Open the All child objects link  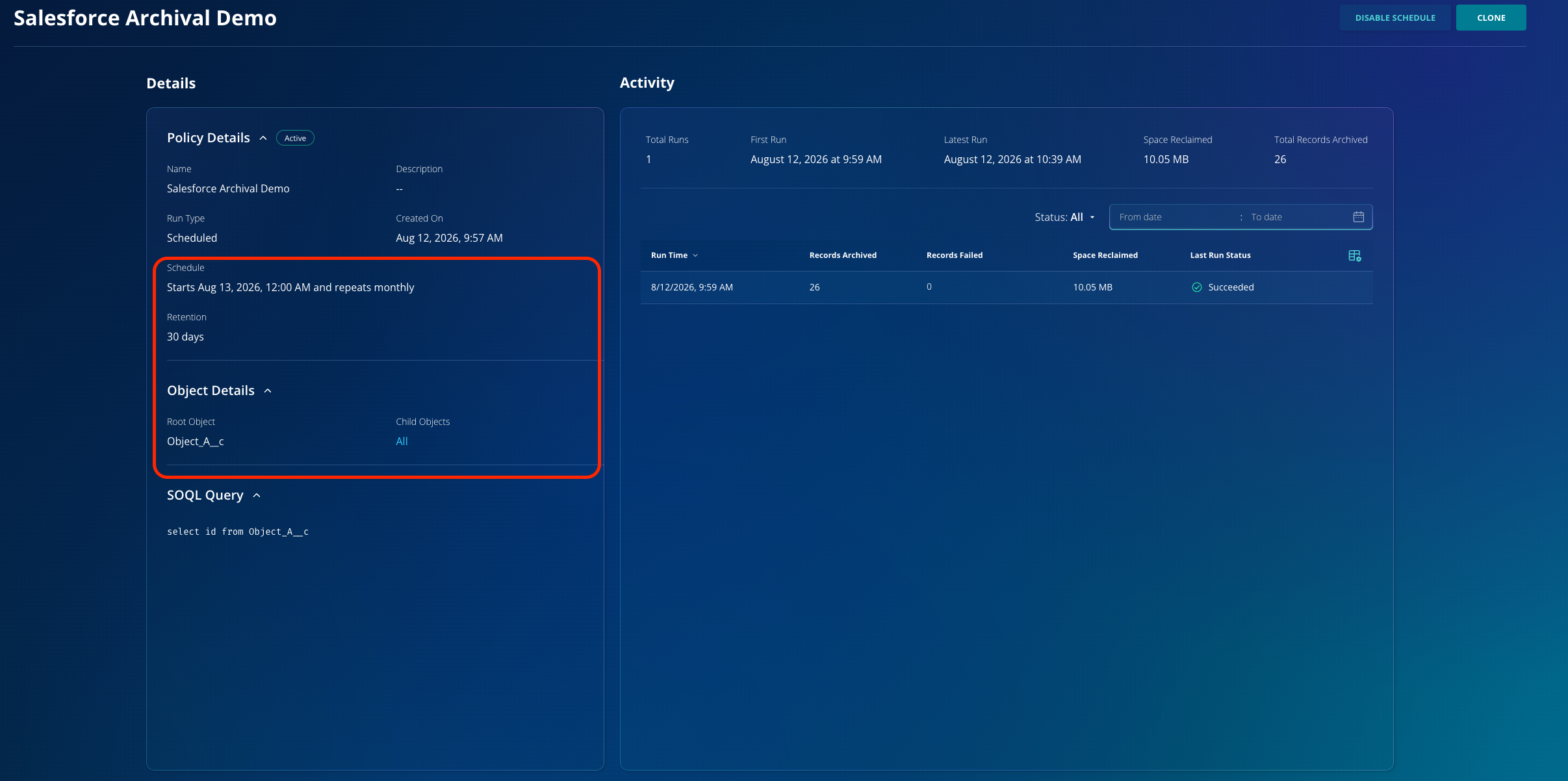click(402, 441)
